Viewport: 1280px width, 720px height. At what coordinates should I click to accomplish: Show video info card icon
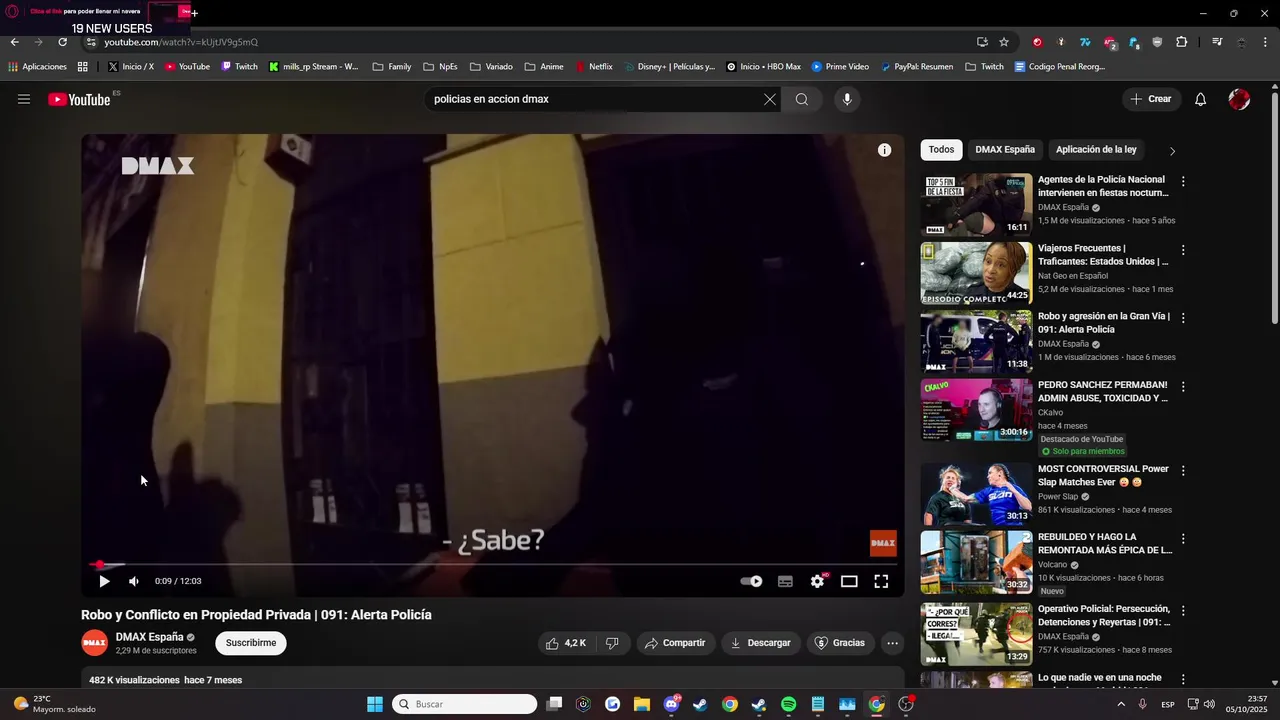[884, 150]
